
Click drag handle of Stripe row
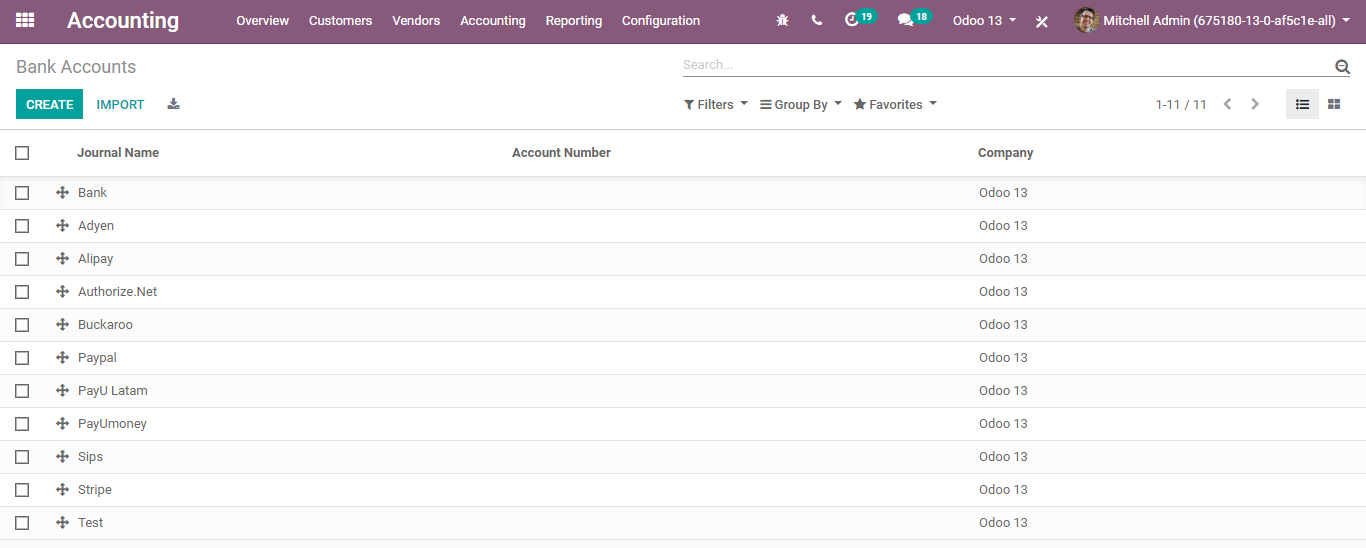click(62, 489)
